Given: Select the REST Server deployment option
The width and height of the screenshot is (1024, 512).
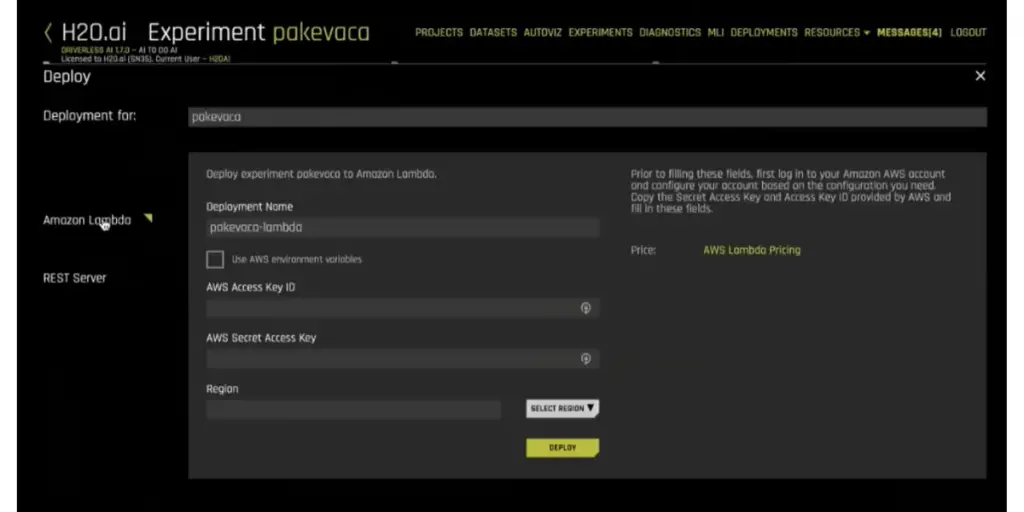Looking at the screenshot, I should click(x=74, y=278).
